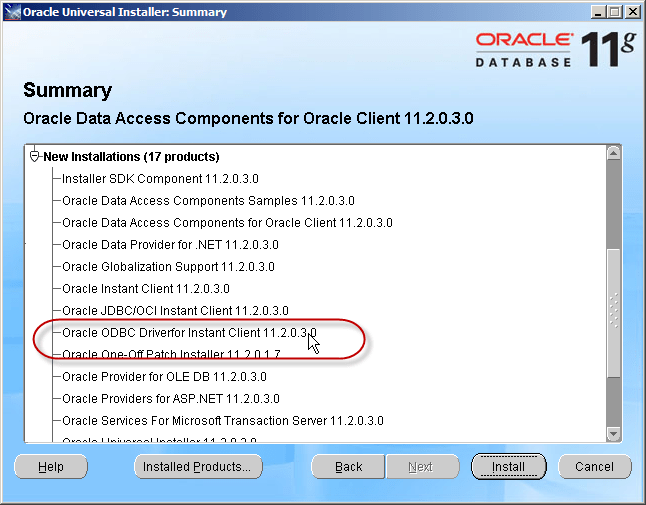Open Installed Products list
This screenshot has width=646, height=505.
click(198, 467)
